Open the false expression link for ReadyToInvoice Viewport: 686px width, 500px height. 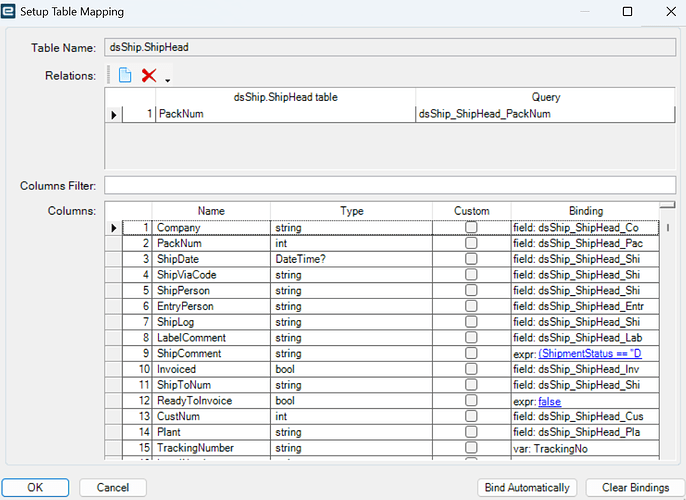pyautogui.click(x=550, y=401)
